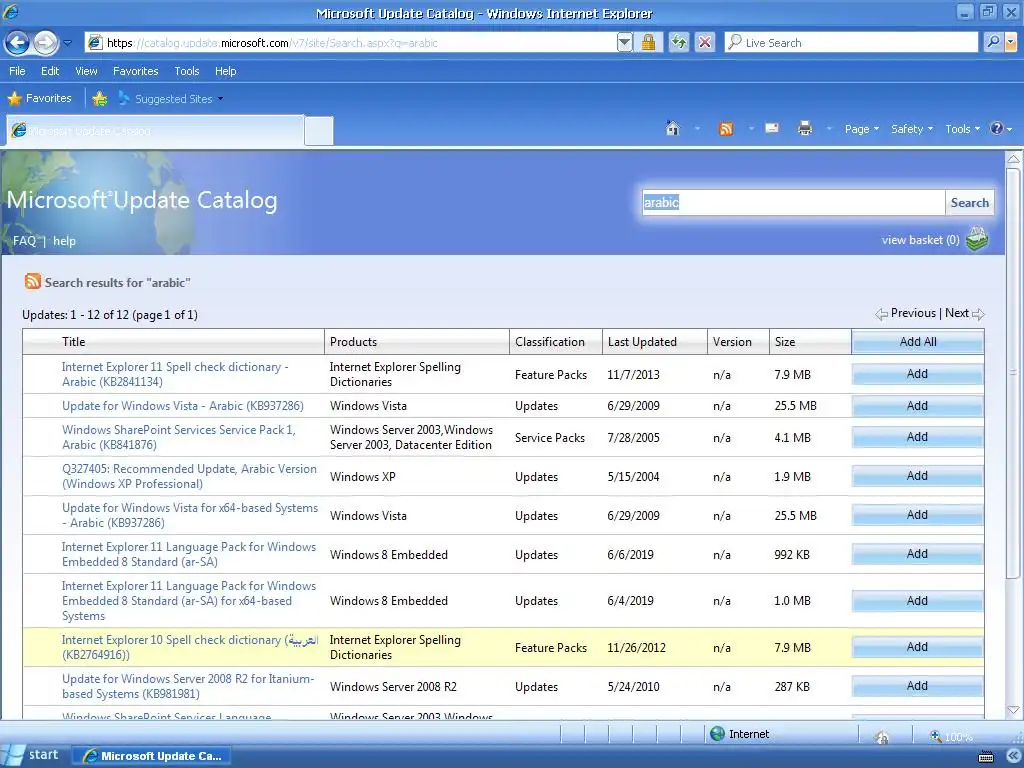The height and width of the screenshot is (768, 1024).
Task: Open Q327405 Recommended Update Arabic Version link
Action: [x=189, y=476]
